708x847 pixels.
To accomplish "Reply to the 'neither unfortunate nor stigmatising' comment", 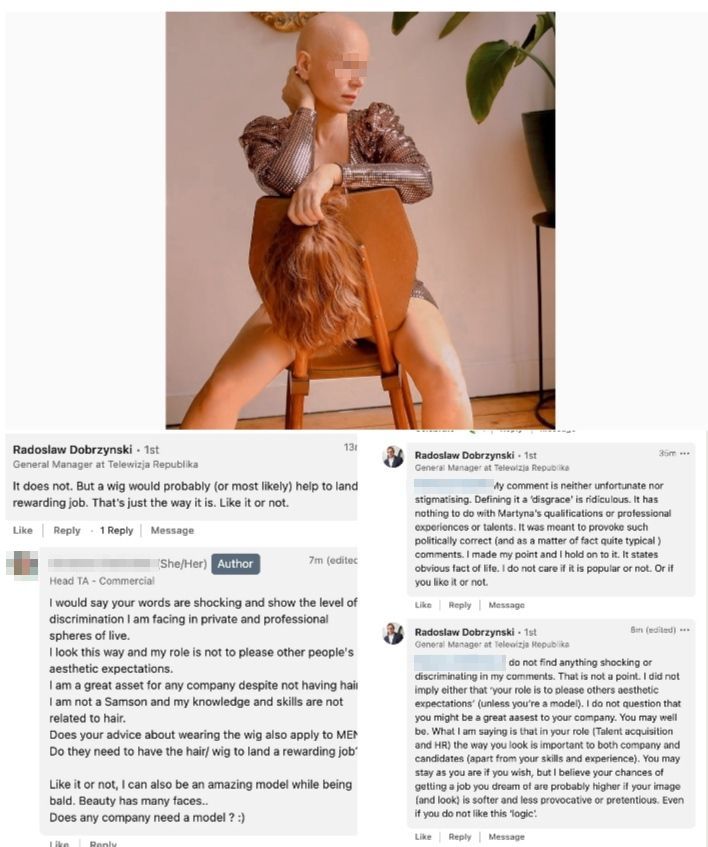I will [x=460, y=605].
